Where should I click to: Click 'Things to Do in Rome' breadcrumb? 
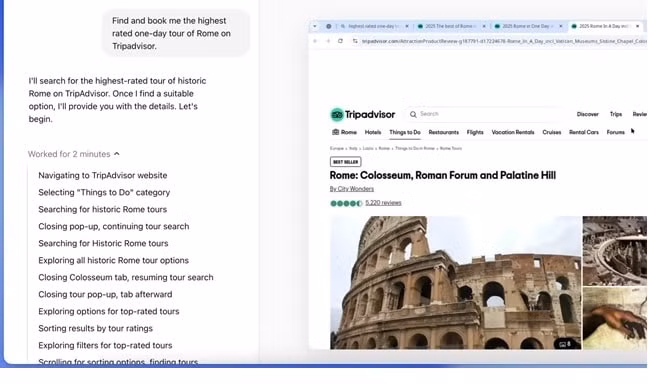(415, 148)
